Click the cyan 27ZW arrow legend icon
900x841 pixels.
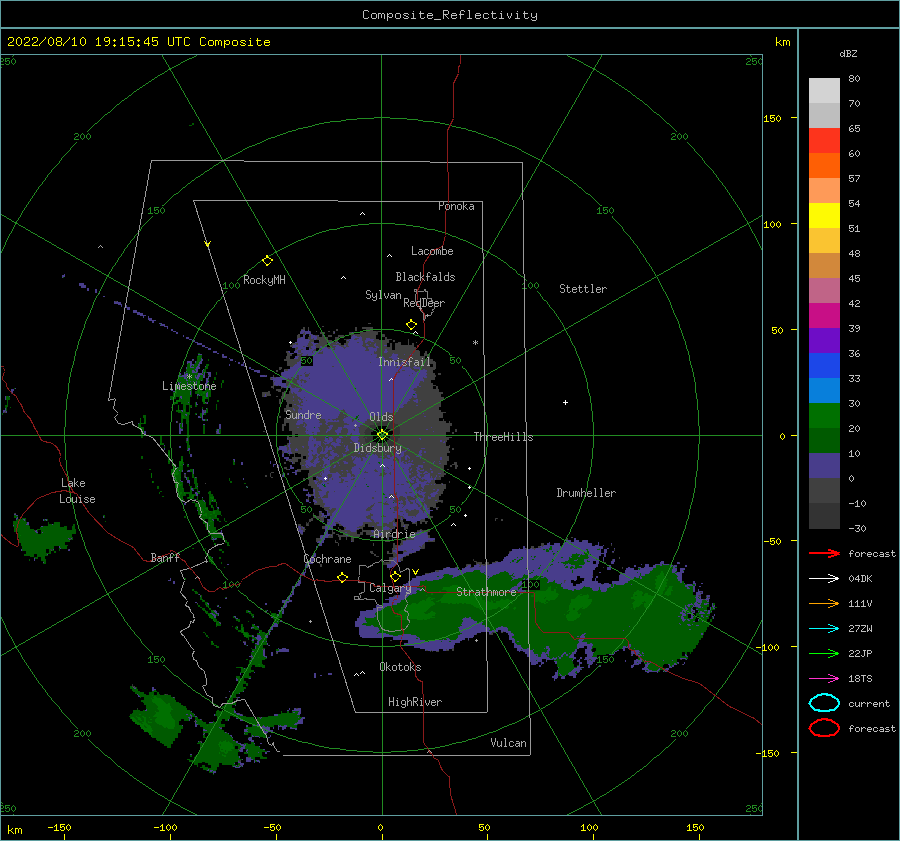[824, 628]
